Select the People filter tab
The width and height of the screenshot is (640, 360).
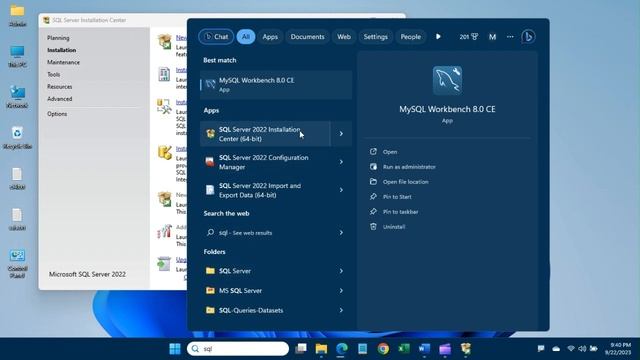[410, 37]
